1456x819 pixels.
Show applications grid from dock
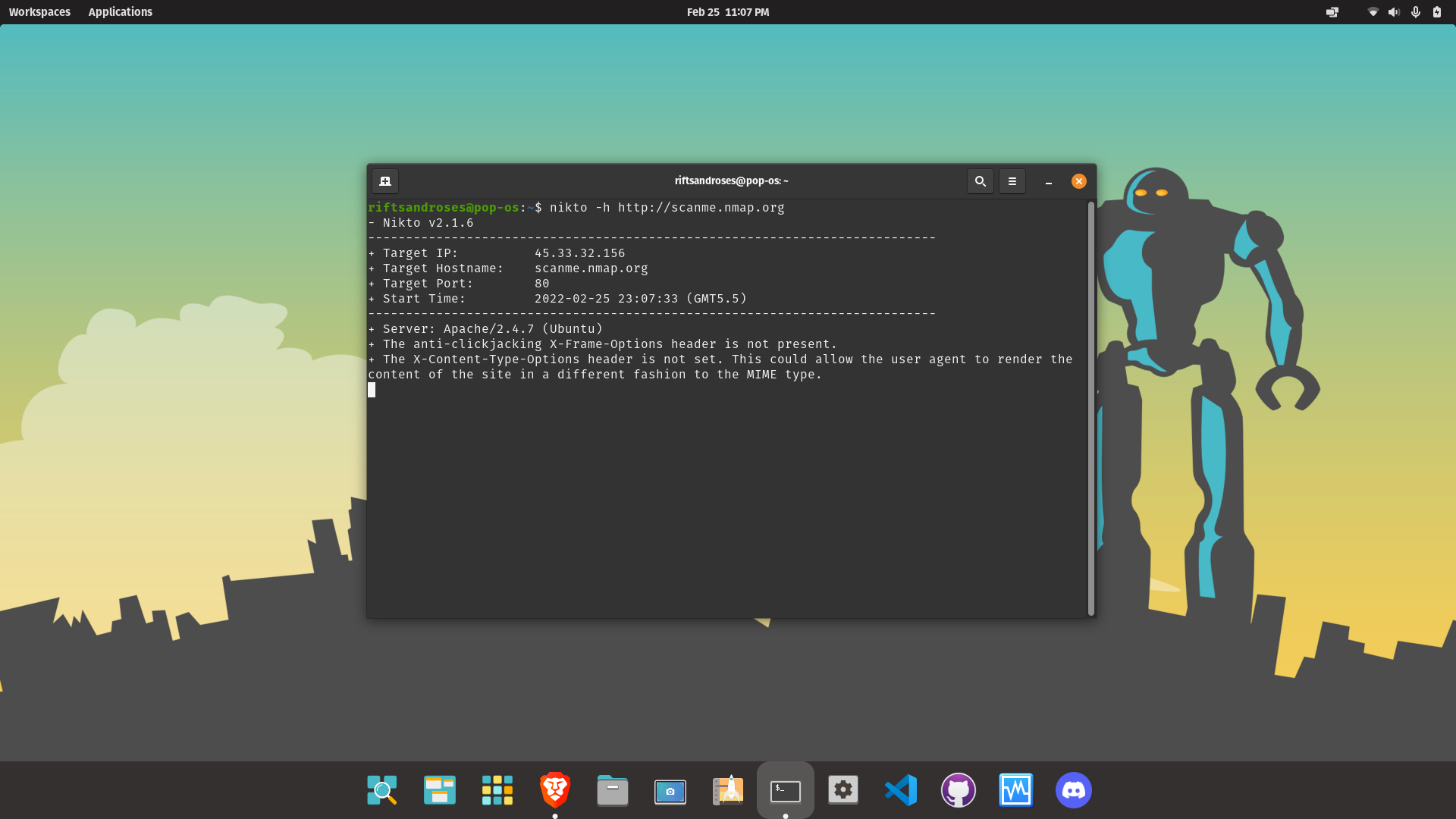point(497,790)
